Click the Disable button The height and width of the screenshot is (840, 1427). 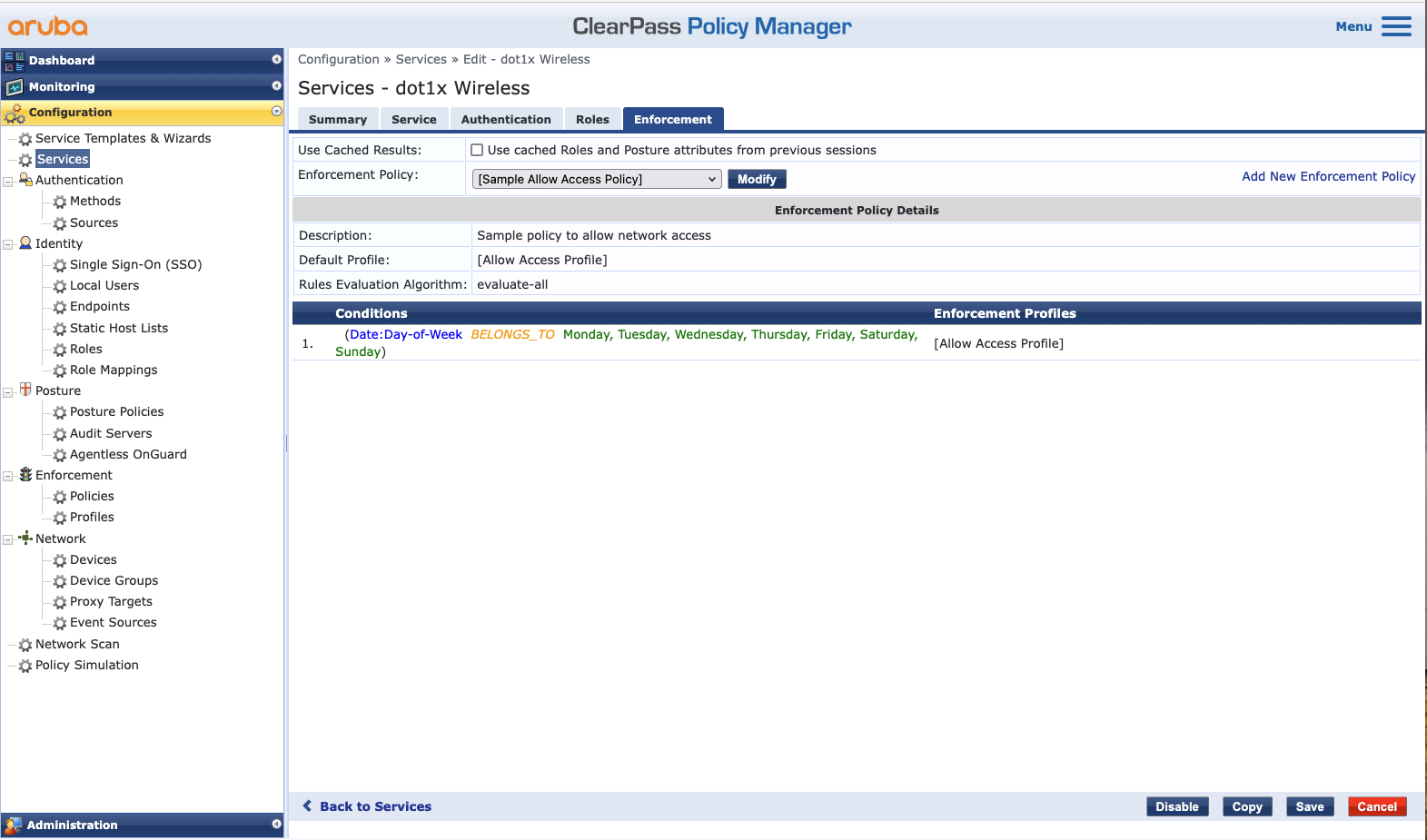[1177, 806]
